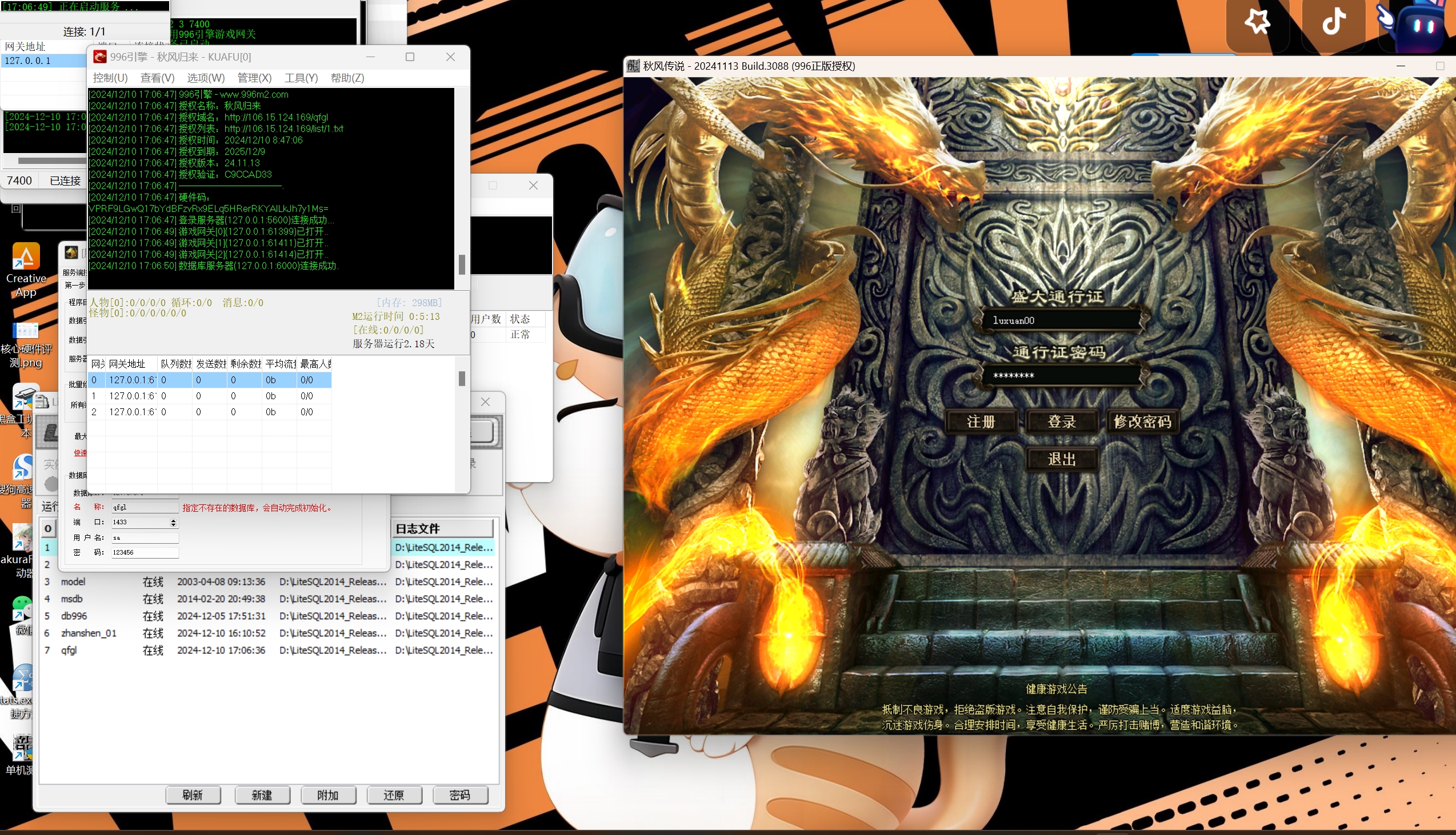Screen dimensions: 1456x835
Task: Select the model database row
Action: (x=269, y=582)
